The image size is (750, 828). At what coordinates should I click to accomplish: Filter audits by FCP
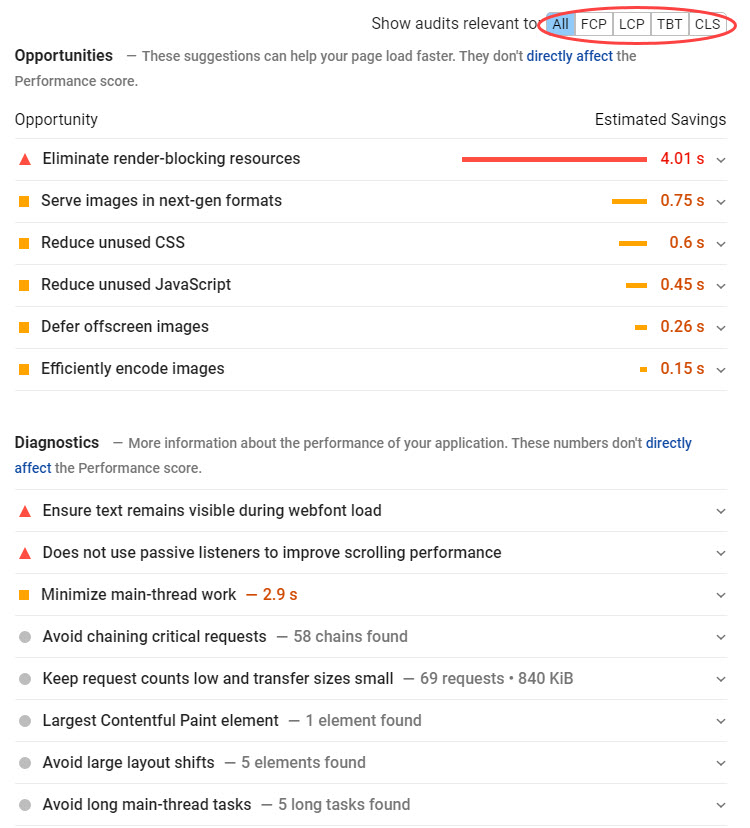click(x=594, y=24)
